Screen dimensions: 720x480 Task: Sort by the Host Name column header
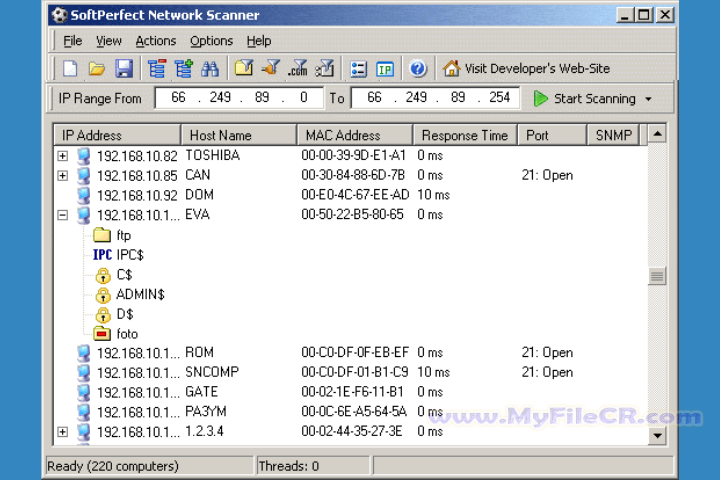point(239,136)
